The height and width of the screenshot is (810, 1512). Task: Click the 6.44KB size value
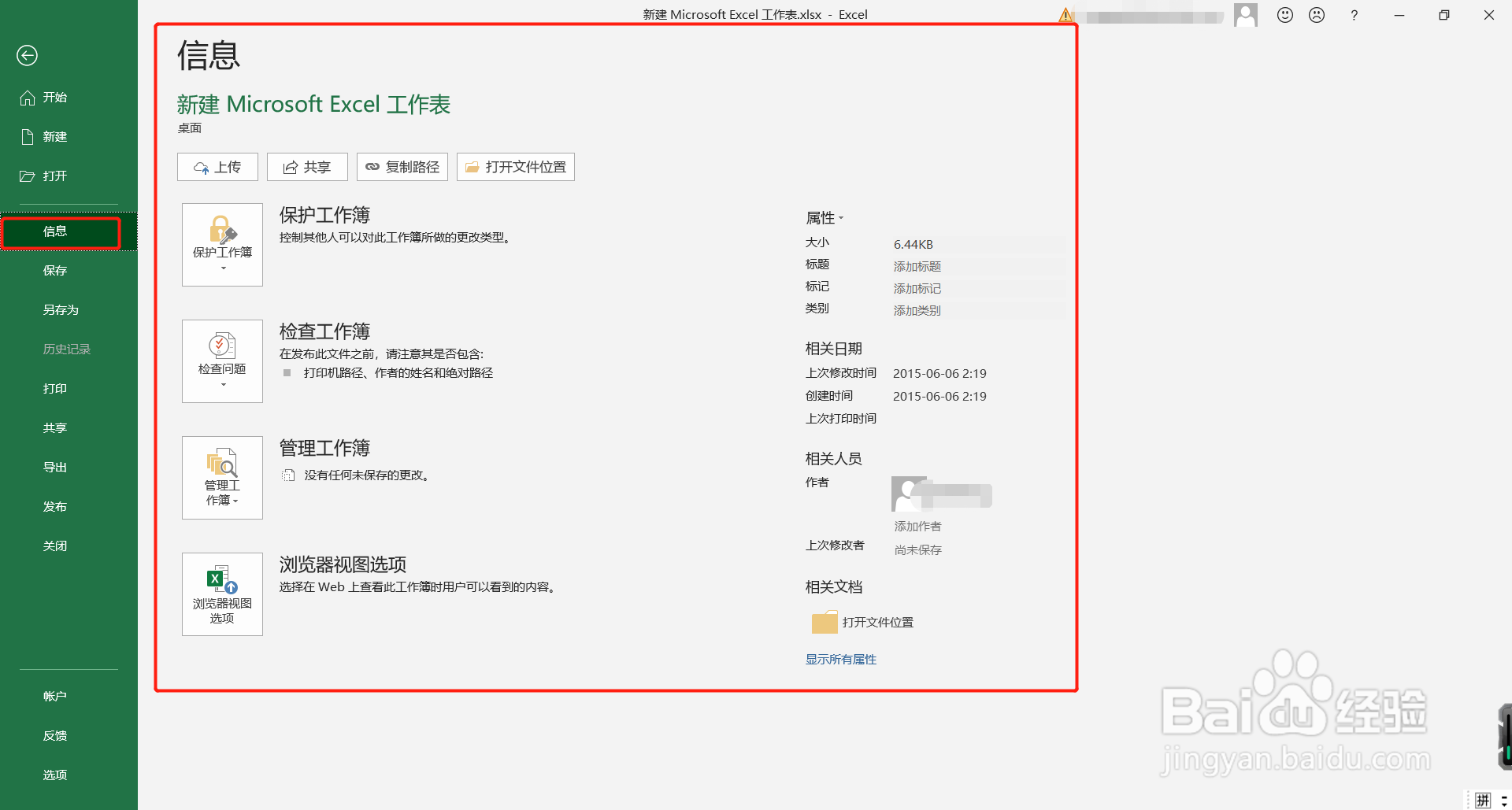tap(913, 245)
